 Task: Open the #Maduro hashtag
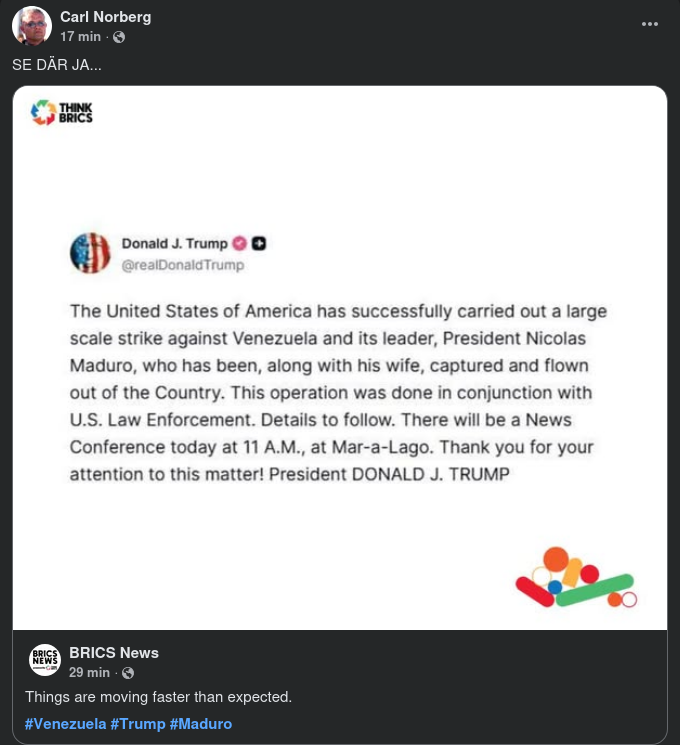(x=201, y=723)
